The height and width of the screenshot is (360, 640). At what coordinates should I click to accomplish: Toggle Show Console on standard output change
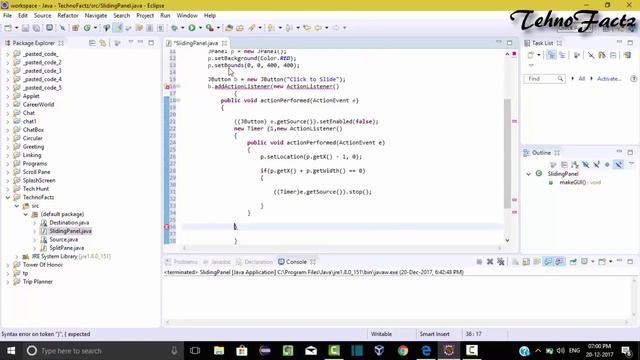[548, 262]
